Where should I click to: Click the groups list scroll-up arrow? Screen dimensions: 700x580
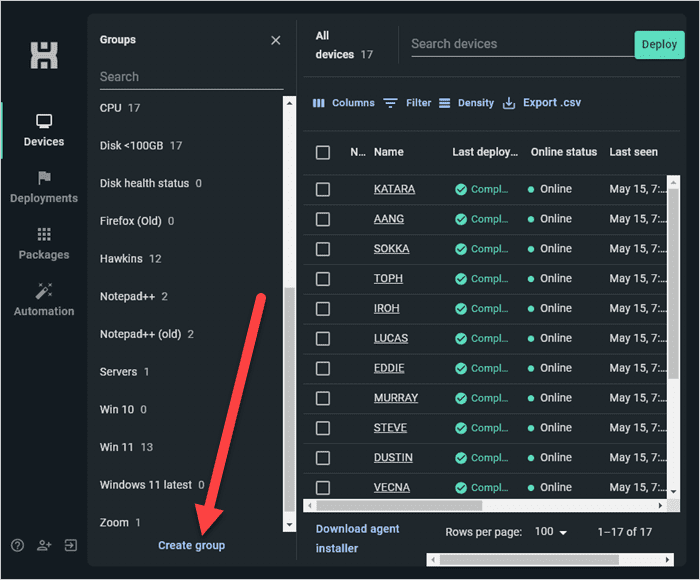point(290,103)
